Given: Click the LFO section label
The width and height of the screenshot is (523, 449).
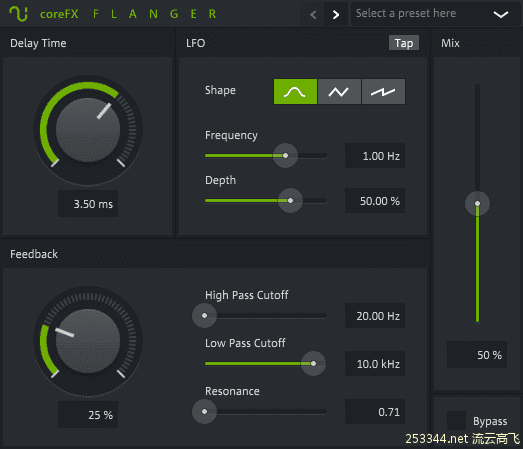Looking at the screenshot, I should [x=195, y=43].
